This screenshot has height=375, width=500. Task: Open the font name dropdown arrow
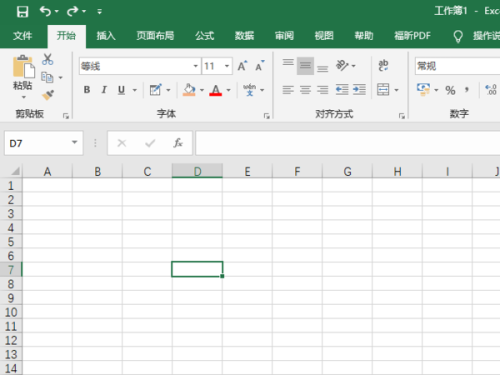click(x=196, y=66)
